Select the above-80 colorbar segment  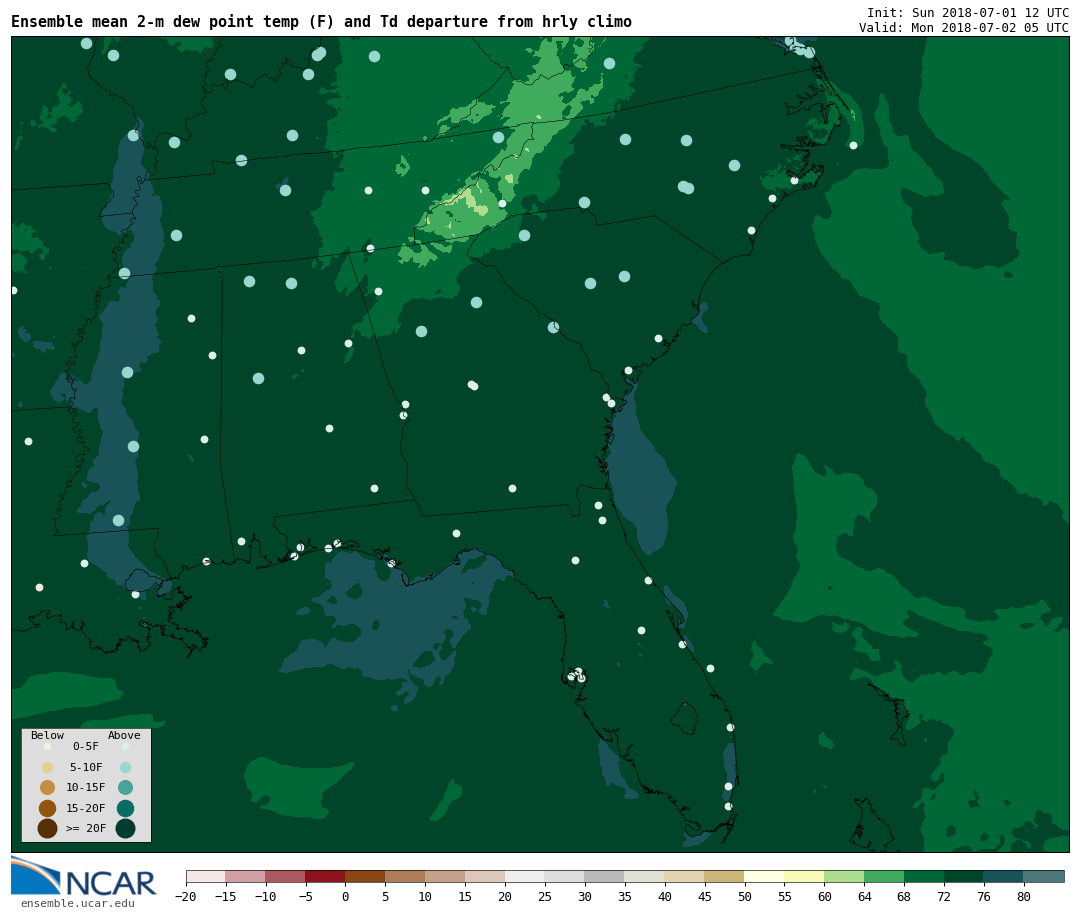1044,877
